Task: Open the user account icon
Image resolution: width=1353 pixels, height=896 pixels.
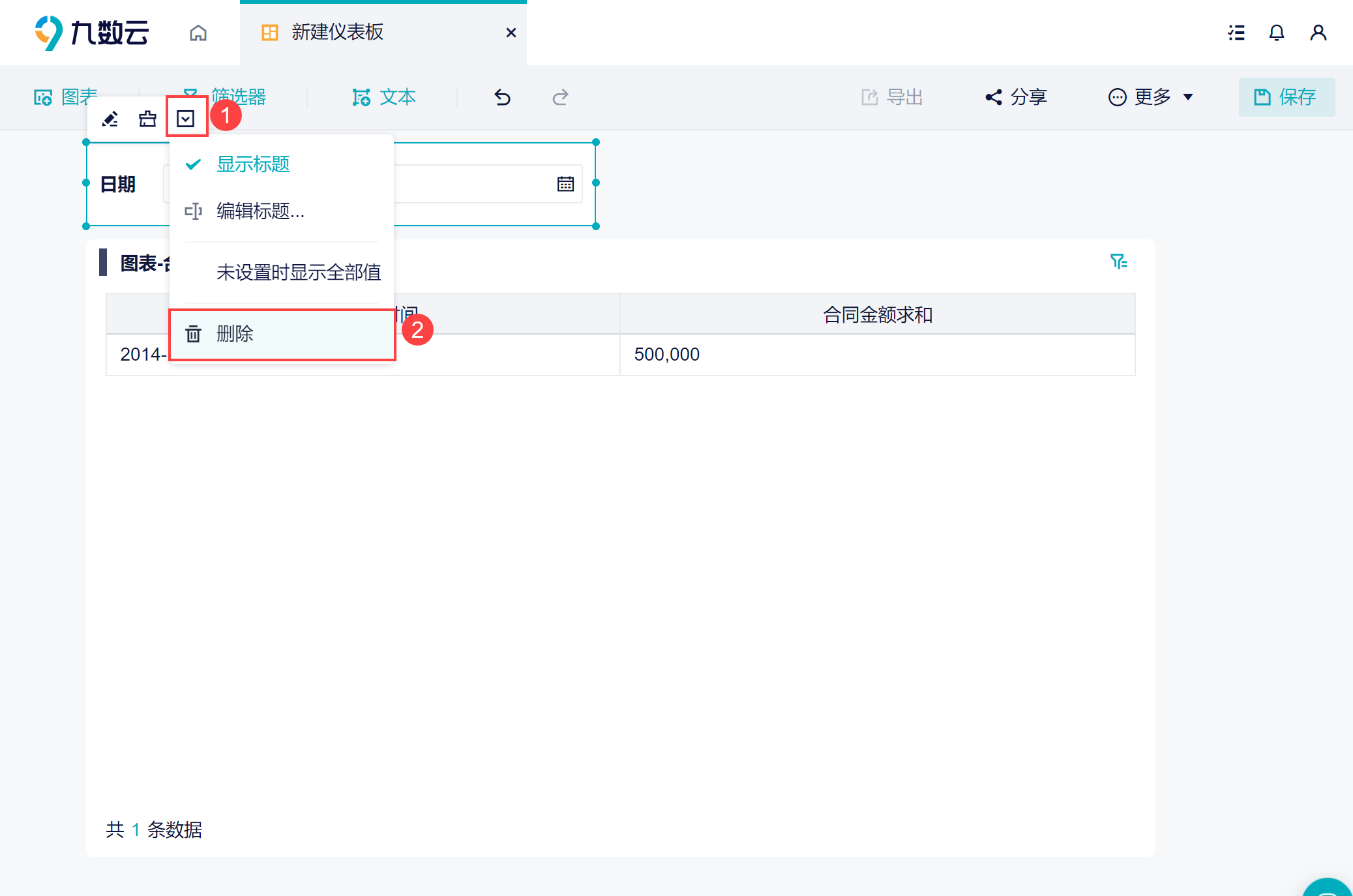Action: coord(1318,33)
